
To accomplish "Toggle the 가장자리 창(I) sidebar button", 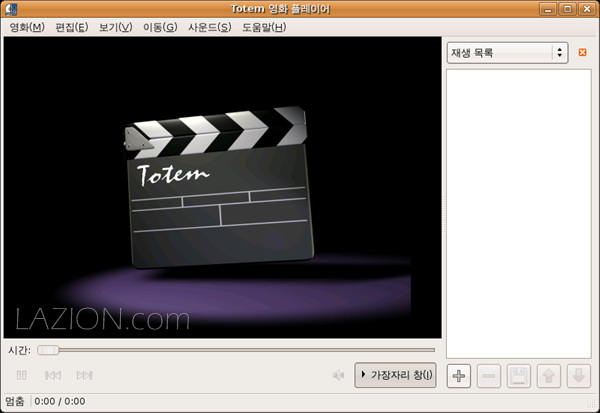I will (x=395, y=375).
